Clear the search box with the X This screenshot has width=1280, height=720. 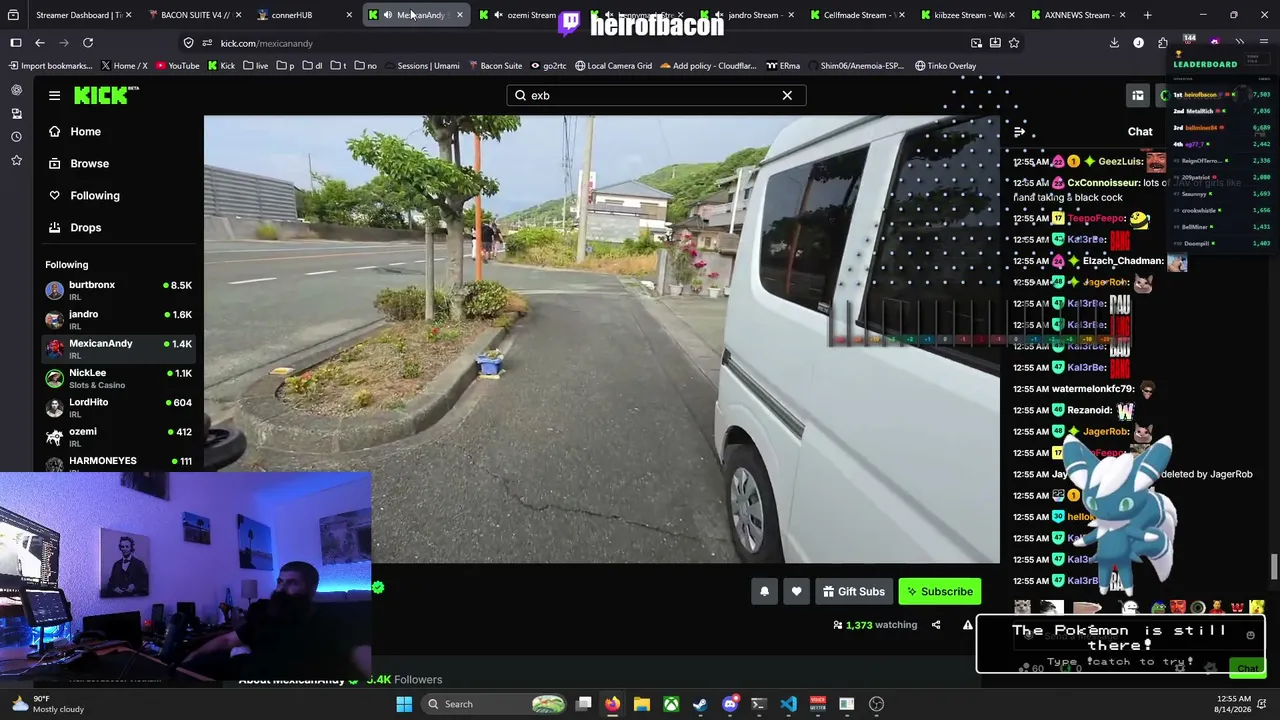tap(787, 95)
